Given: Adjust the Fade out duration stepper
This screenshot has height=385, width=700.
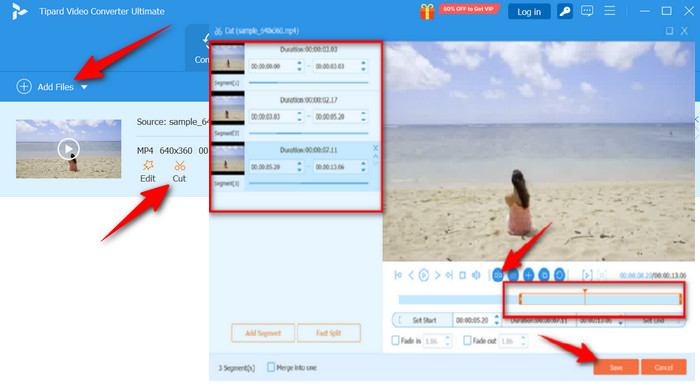Looking at the screenshot, I should point(524,341).
